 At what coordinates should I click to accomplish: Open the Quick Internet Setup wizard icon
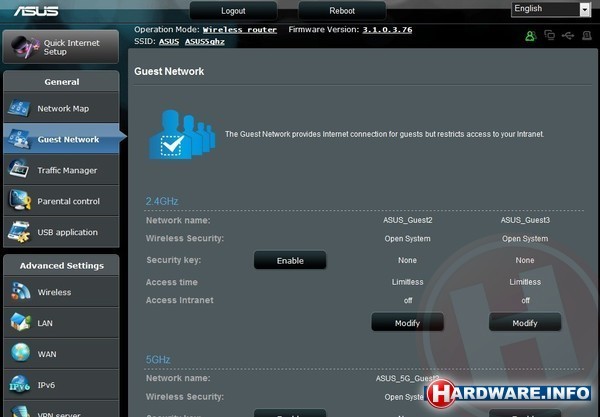[24, 47]
